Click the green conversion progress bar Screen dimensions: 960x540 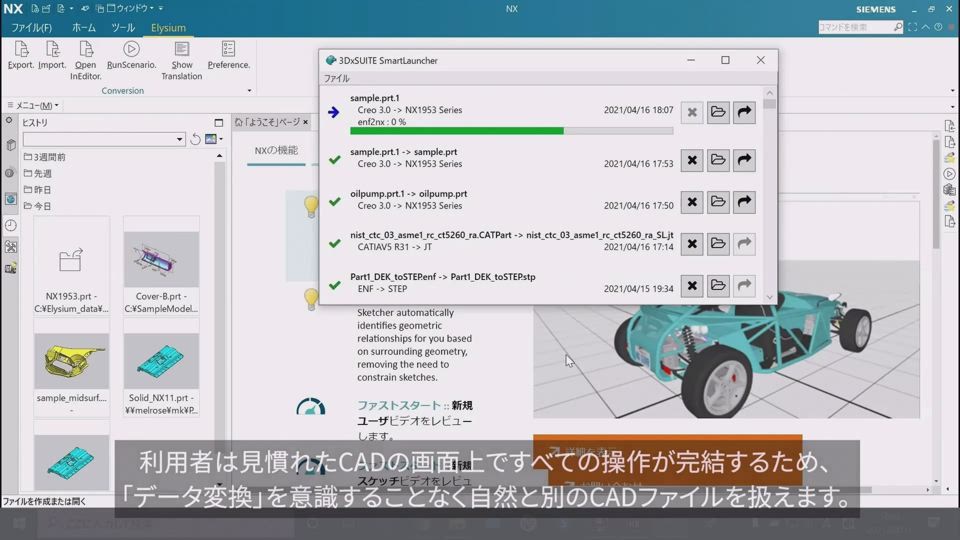click(x=457, y=130)
